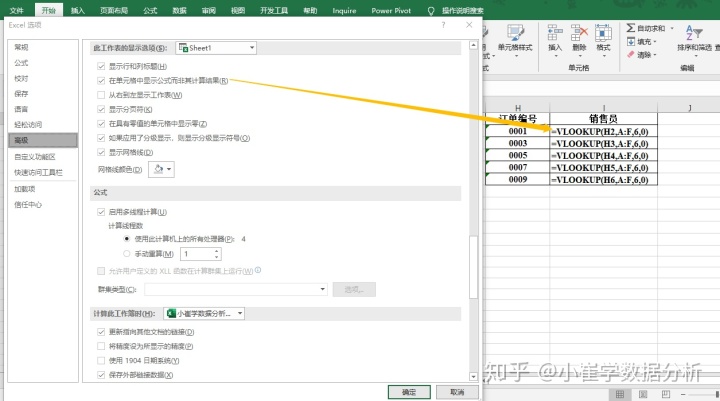Select 保存 in options sidebar
Screen dimensions: 720x401
[x=43, y=94]
